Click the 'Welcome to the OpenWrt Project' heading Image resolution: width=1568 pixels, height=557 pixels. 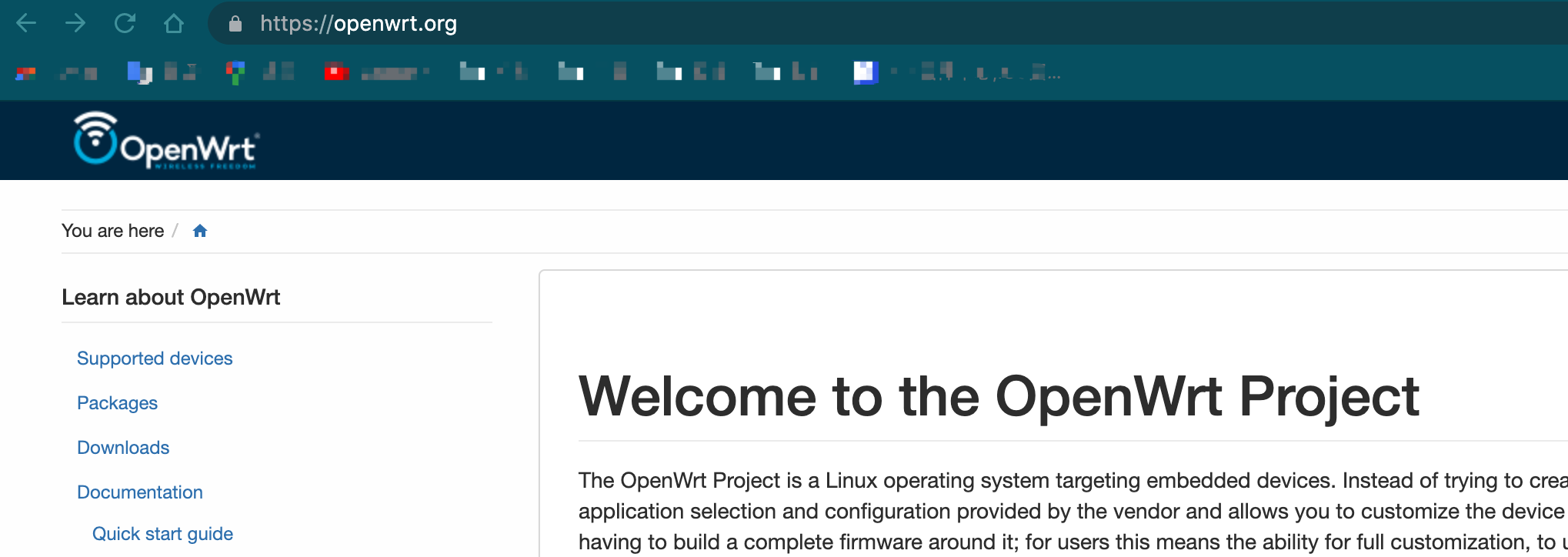999,396
